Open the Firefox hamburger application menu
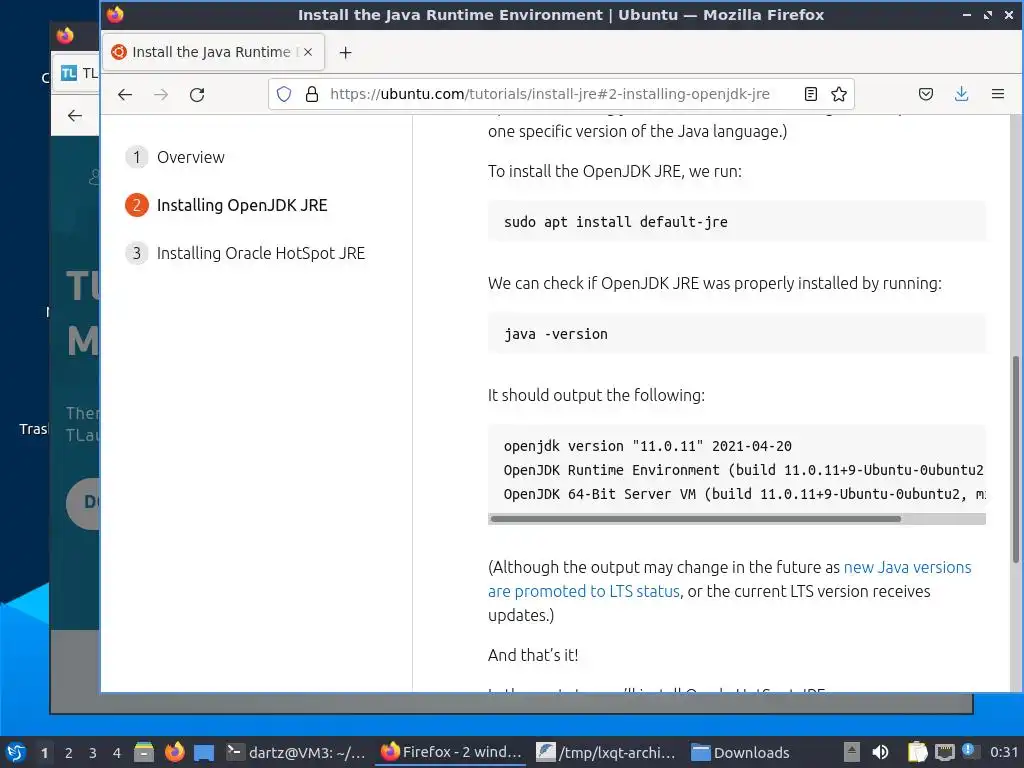Screen dimensions: 1024x768 [997, 94]
